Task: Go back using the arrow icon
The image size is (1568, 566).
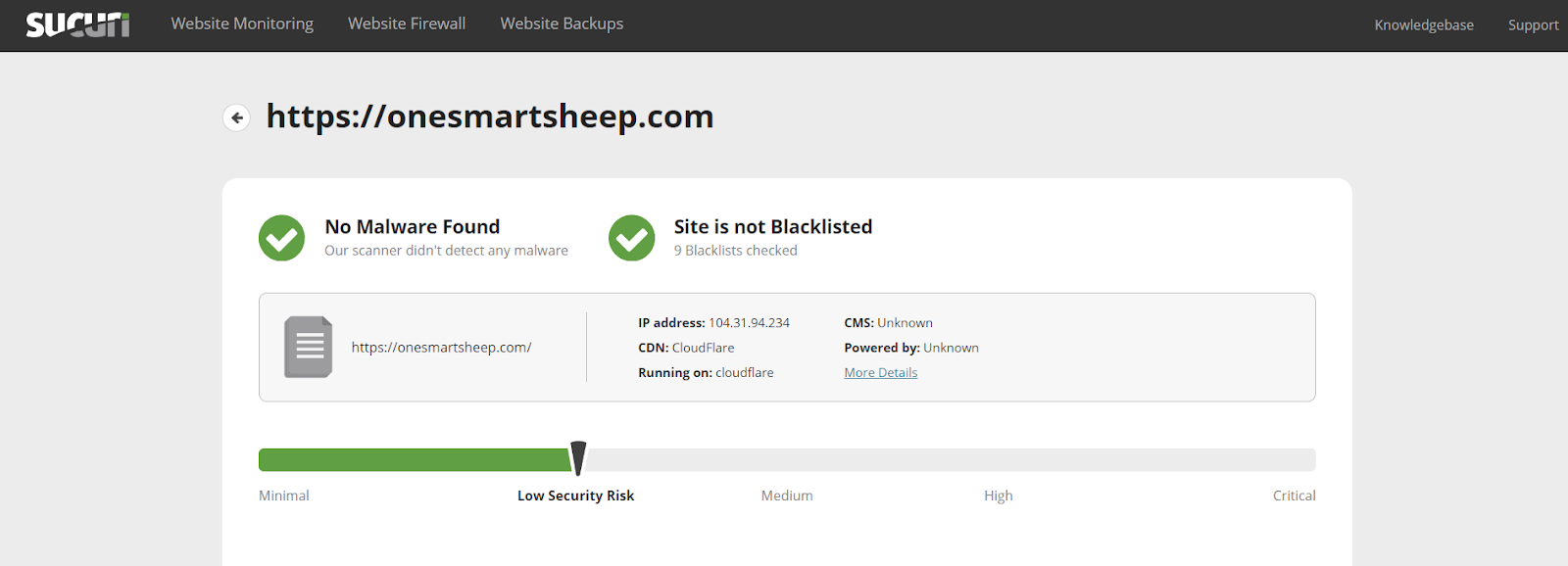Action: pyautogui.click(x=236, y=118)
